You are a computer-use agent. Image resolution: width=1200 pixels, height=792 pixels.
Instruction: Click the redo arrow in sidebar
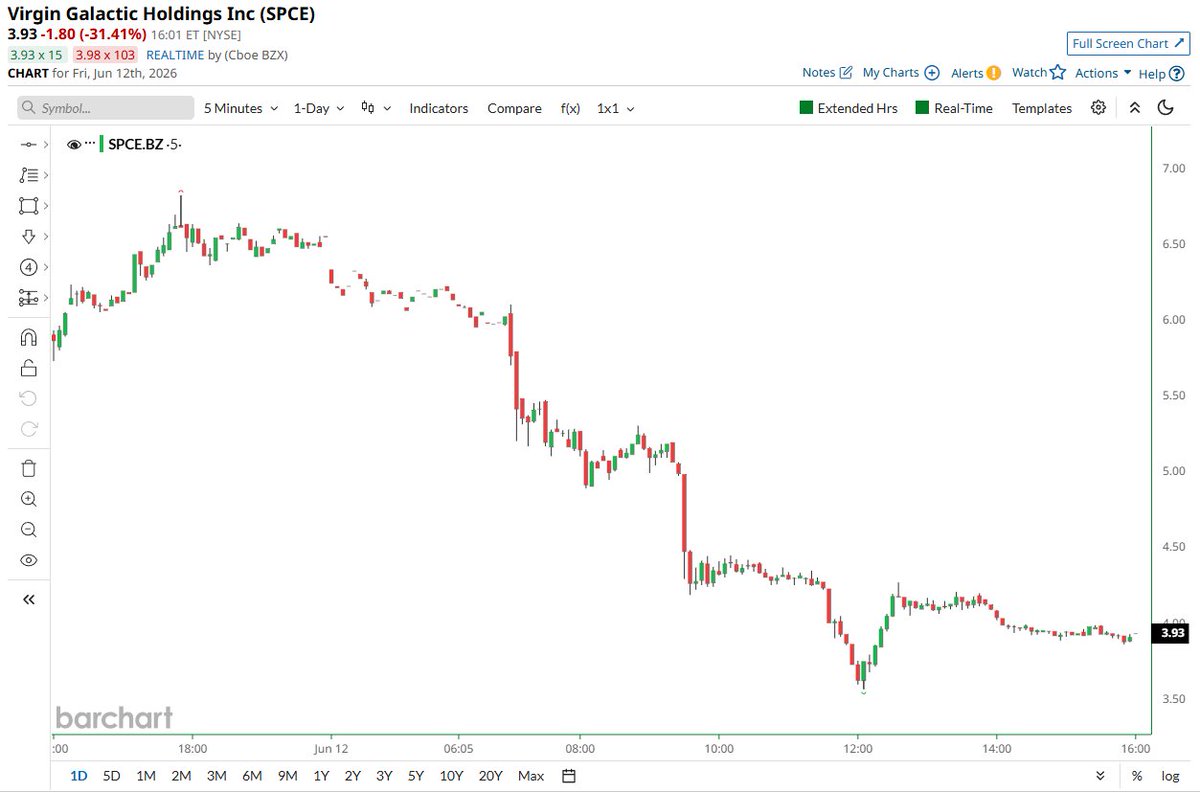point(28,429)
